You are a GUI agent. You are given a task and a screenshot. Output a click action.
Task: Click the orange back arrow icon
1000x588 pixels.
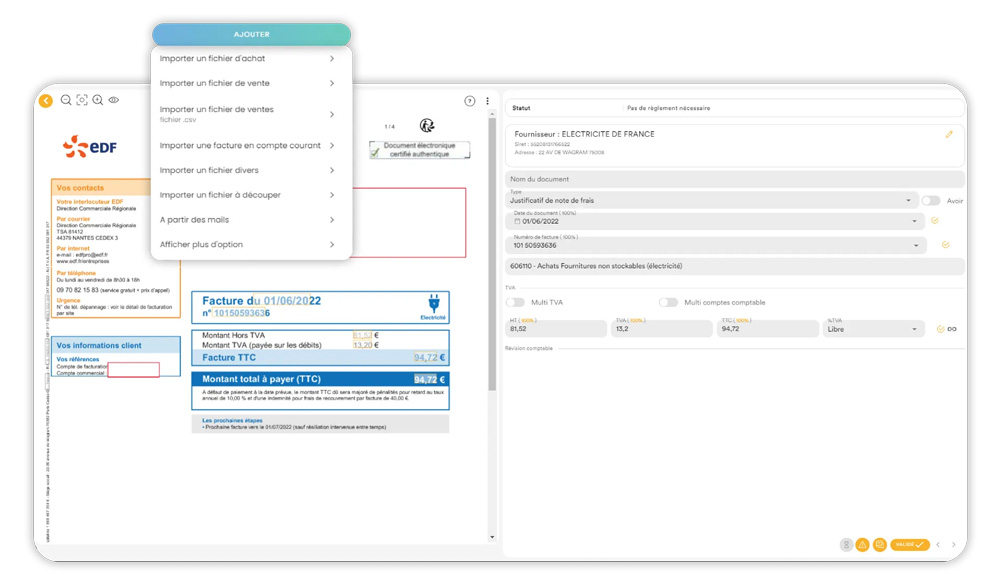click(45, 100)
